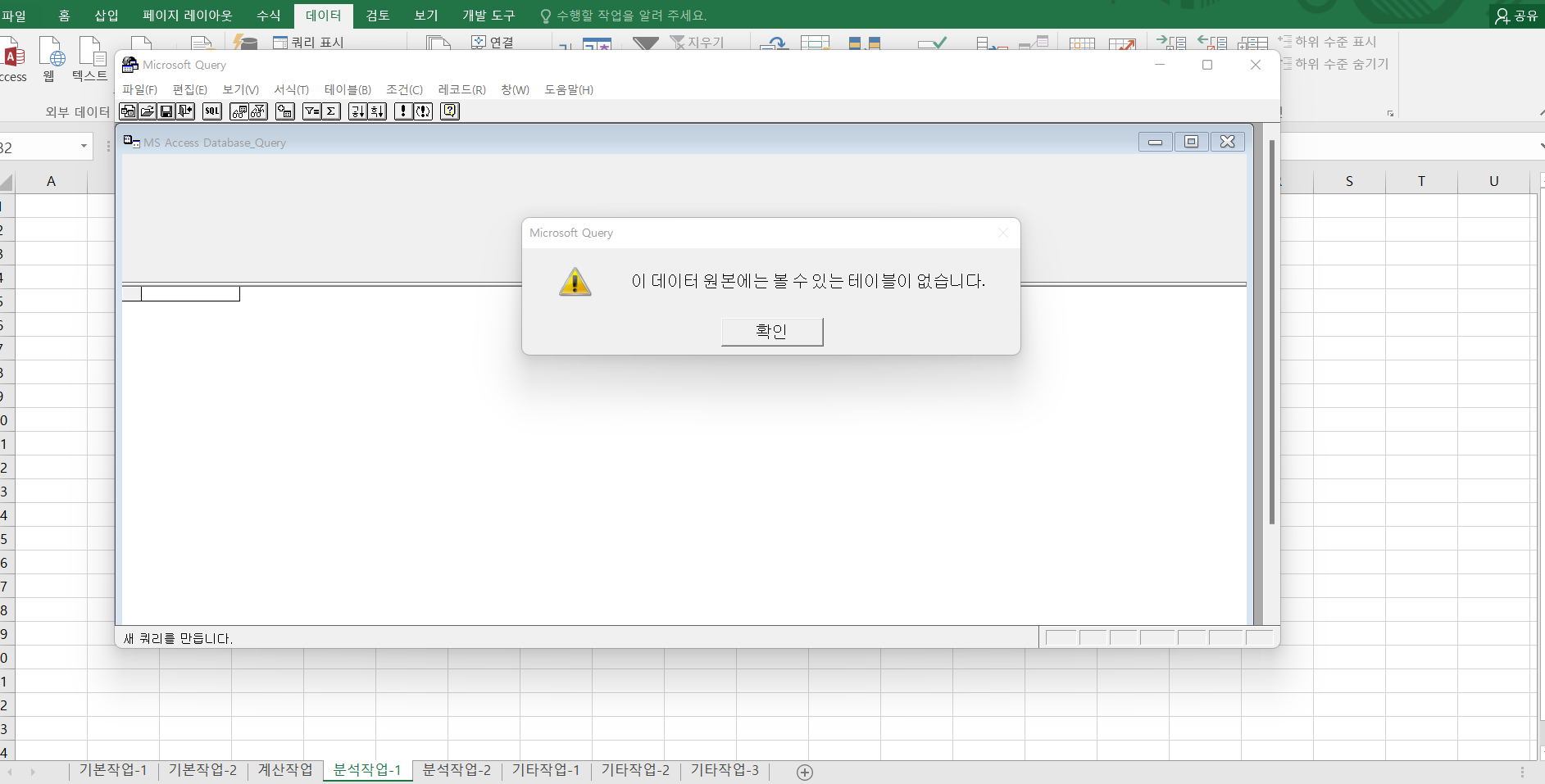Click the Sort Descending toolbar icon
1545x784 pixels.
point(377,111)
